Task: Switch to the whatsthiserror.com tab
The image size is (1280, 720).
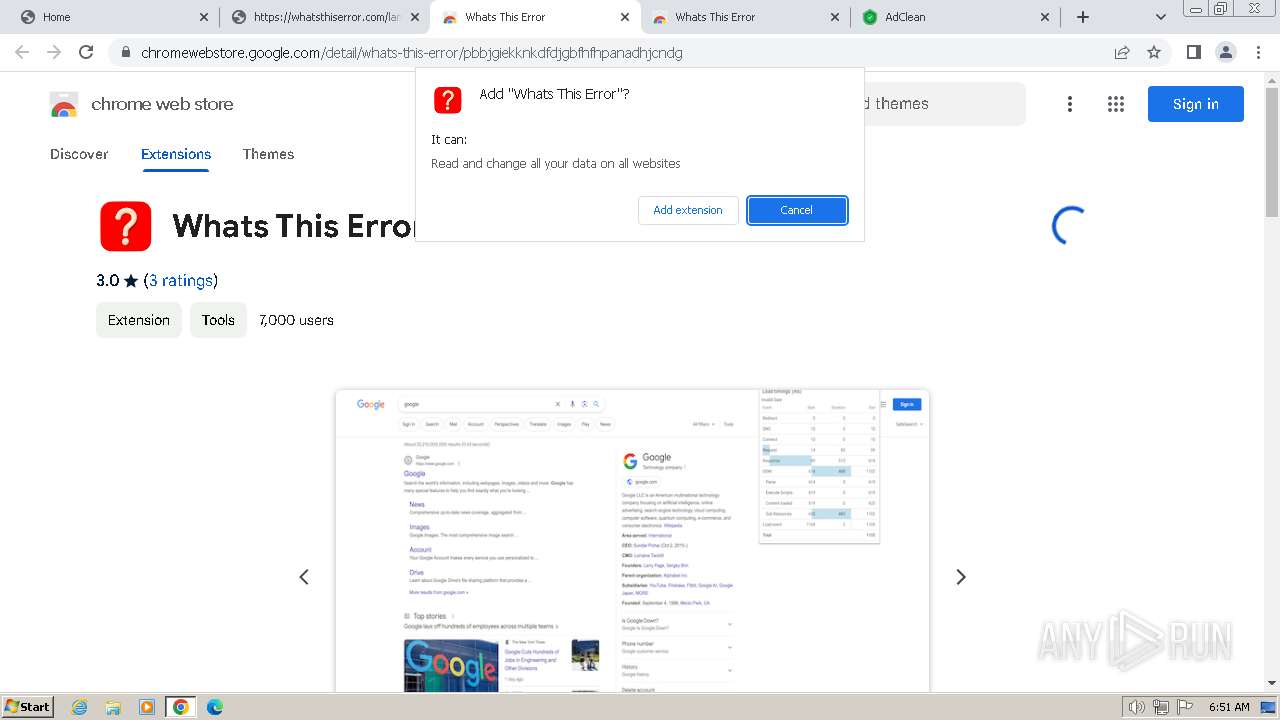Action: [x=326, y=17]
